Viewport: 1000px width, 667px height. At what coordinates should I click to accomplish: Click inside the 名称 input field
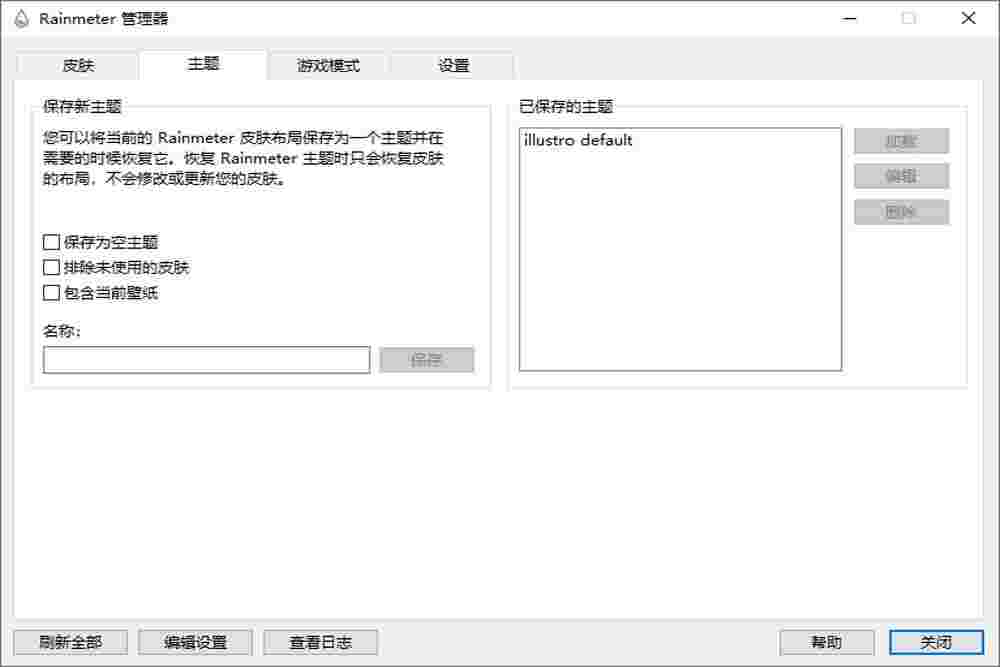pos(205,359)
